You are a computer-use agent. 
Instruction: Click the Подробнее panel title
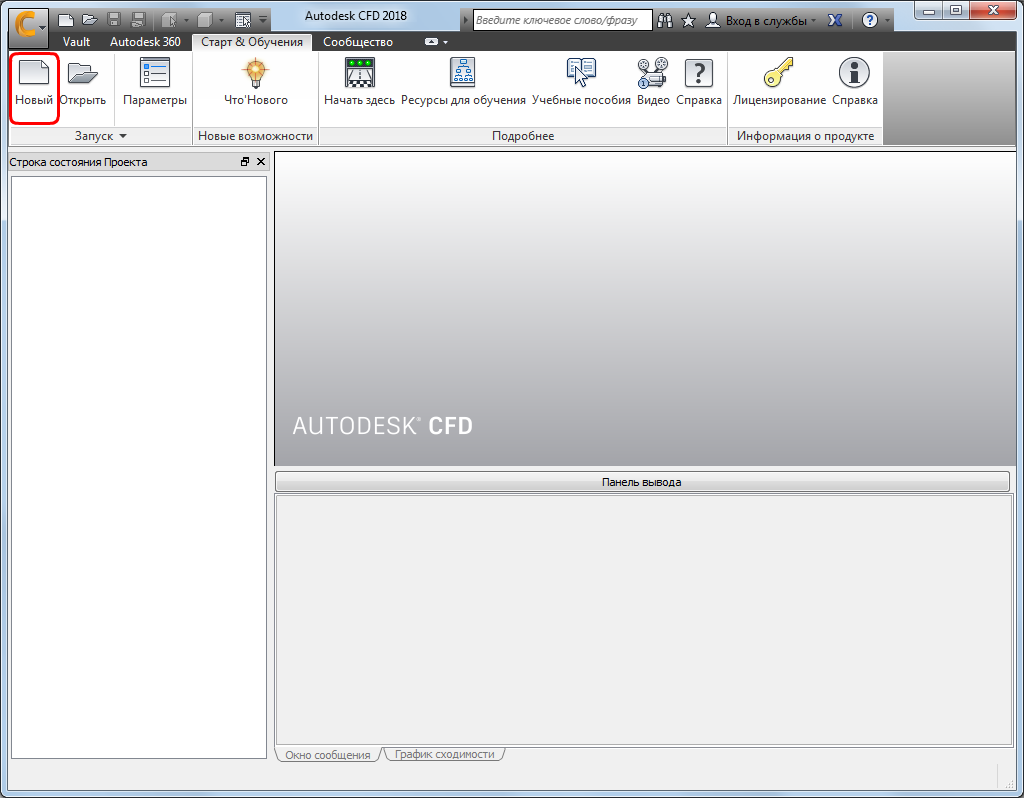click(522, 136)
